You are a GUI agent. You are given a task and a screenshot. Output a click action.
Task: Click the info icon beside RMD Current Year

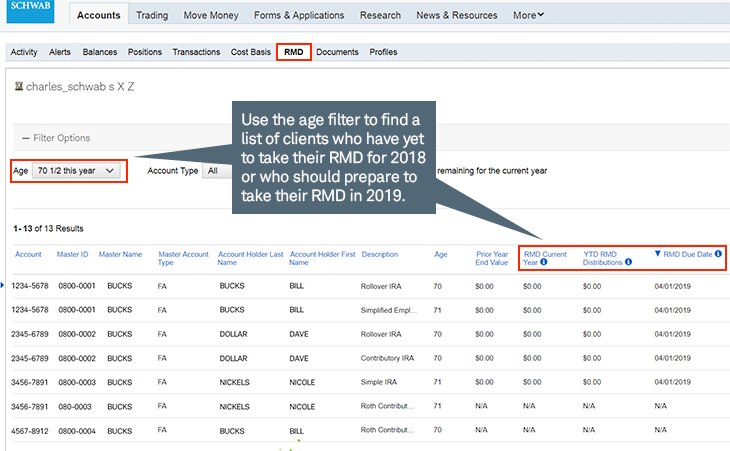pyautogui.click(x=543, y=262)
